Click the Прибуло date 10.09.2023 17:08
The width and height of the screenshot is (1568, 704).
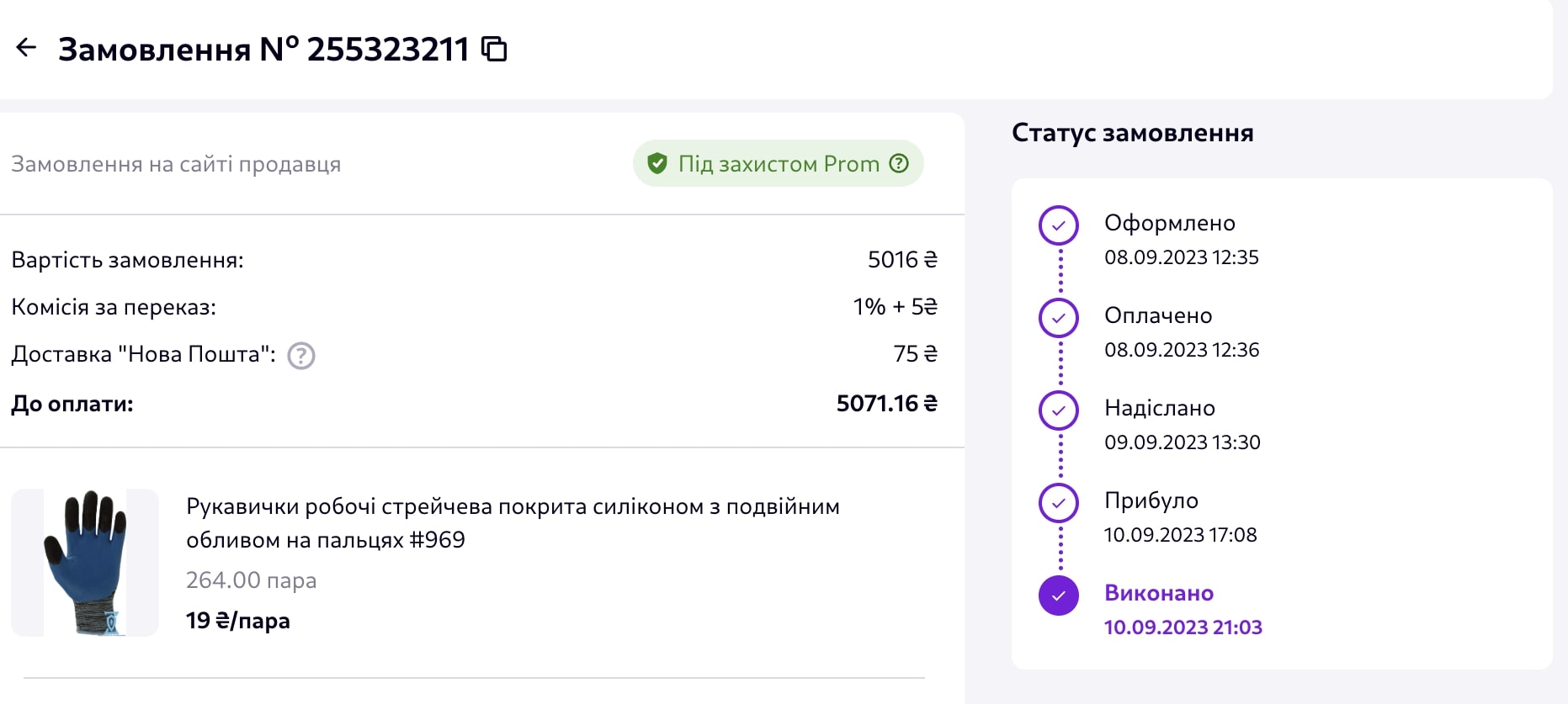(1181, 535)
